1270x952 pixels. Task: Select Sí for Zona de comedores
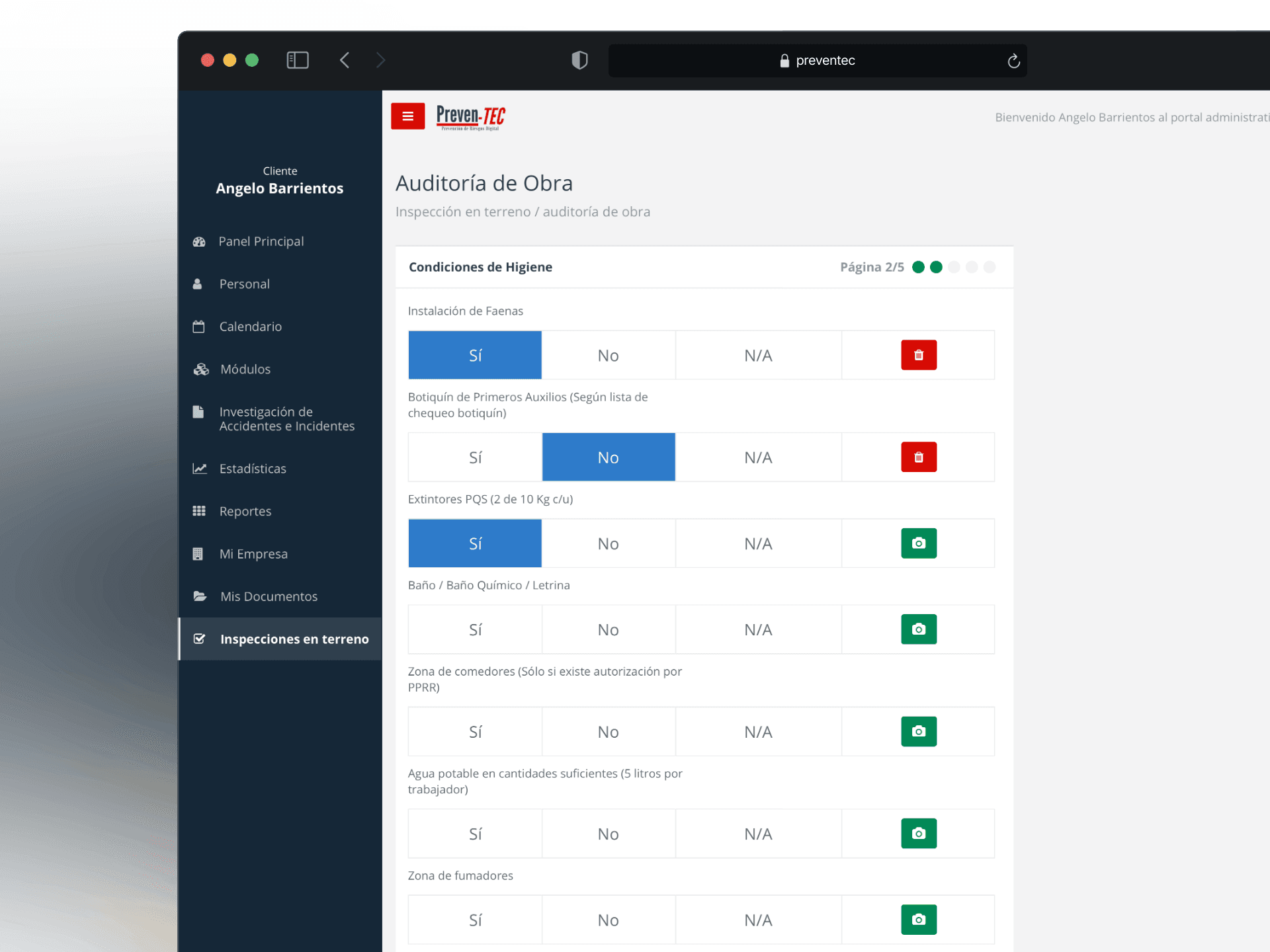pos(475,731)
